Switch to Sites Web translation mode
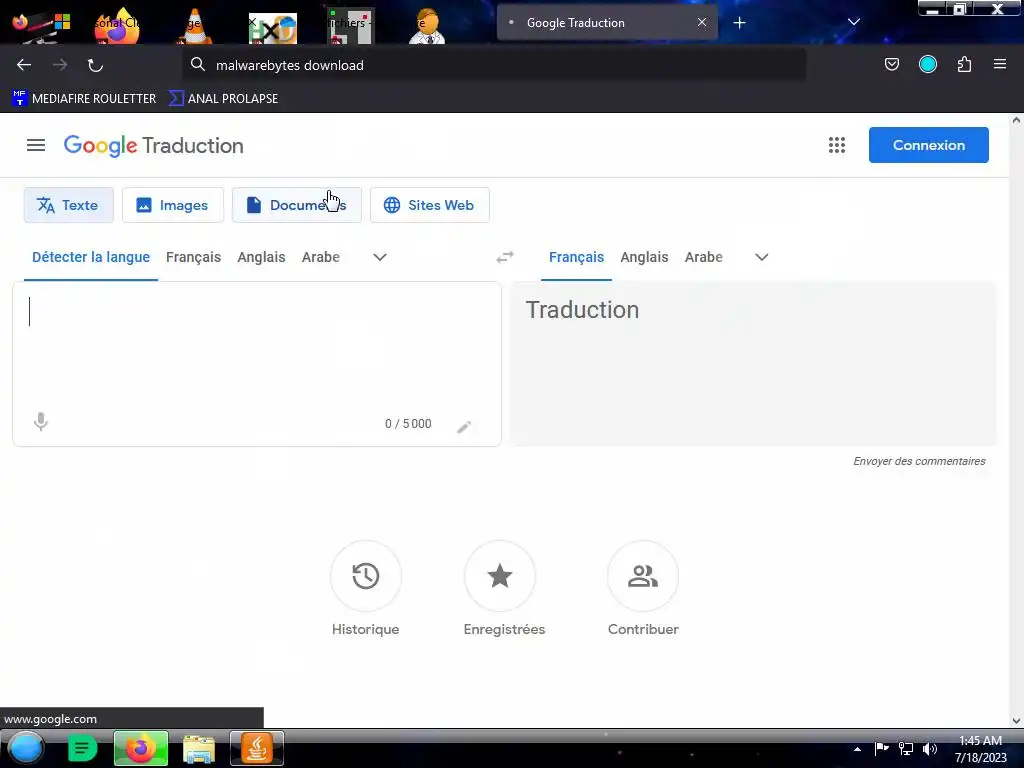This screenshot has width=1024, height=768. click(x=429, y=205)
